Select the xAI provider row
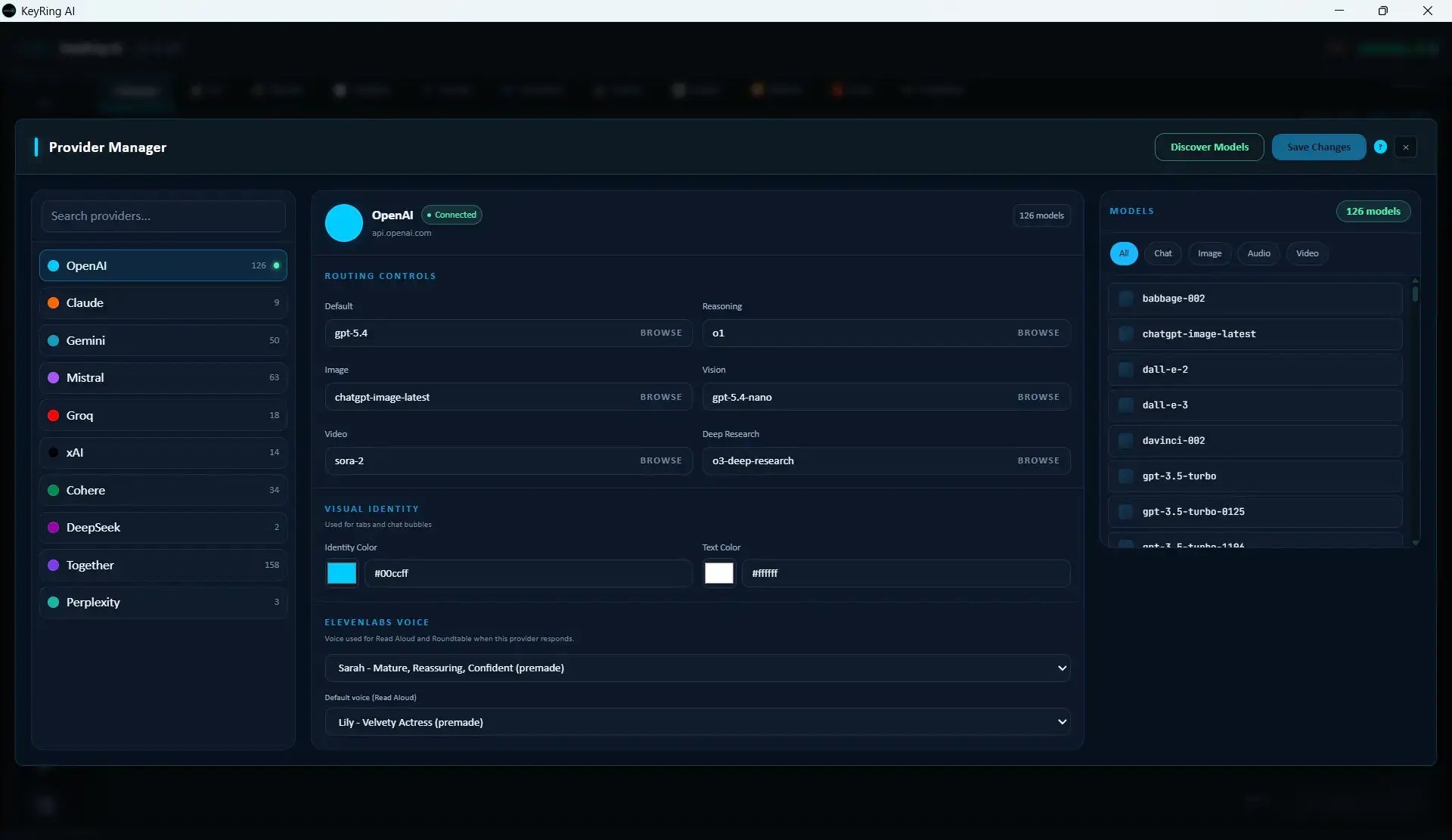The image size is (1452, 840). coord(163,452)
